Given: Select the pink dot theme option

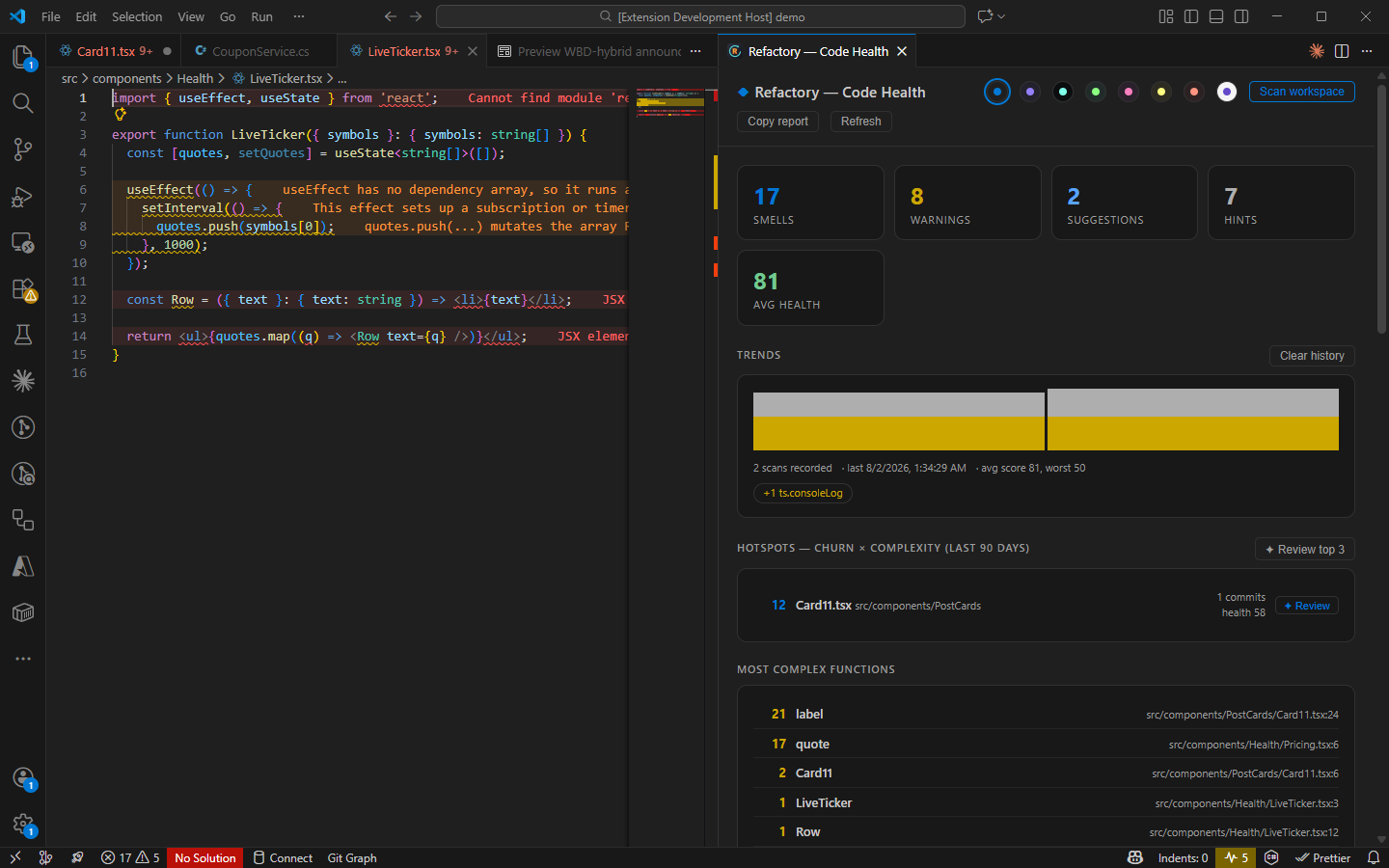Looking at the screenshot, I should point(1129,92).
